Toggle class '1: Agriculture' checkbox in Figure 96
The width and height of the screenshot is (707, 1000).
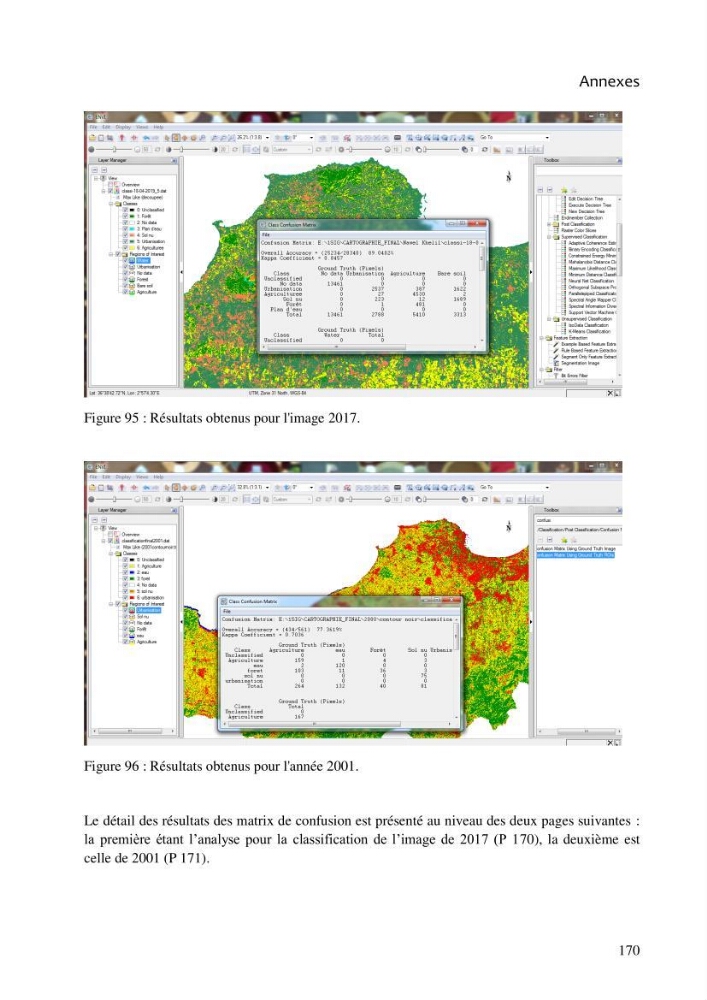(126, 566)
